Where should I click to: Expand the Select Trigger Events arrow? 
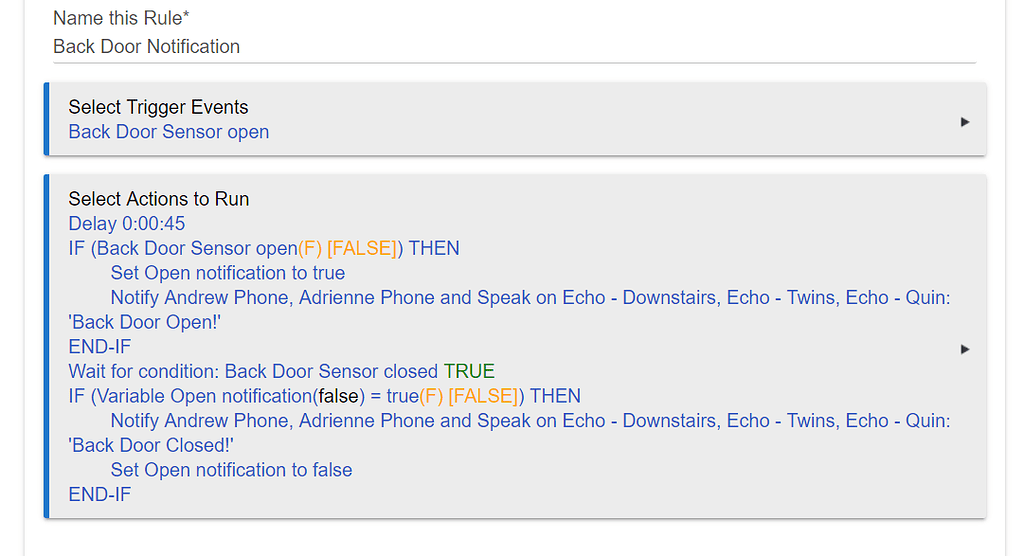[964, 121]
